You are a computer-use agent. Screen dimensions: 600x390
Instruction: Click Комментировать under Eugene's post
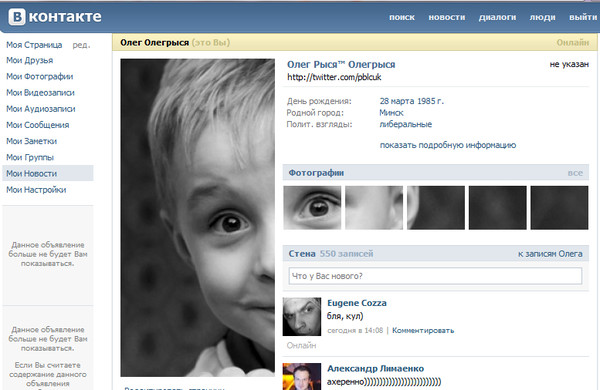(423, 330)
